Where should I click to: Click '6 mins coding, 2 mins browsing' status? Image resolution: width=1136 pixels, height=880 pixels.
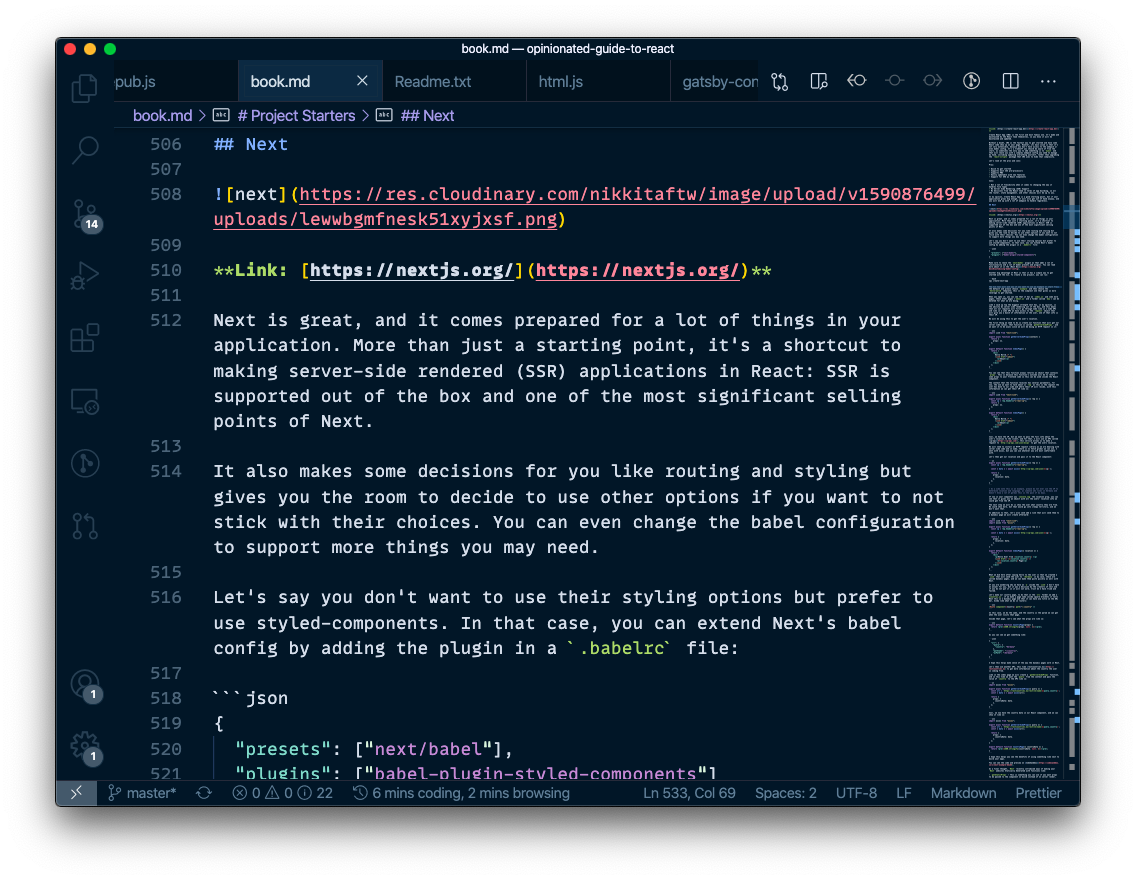(462, 793)
